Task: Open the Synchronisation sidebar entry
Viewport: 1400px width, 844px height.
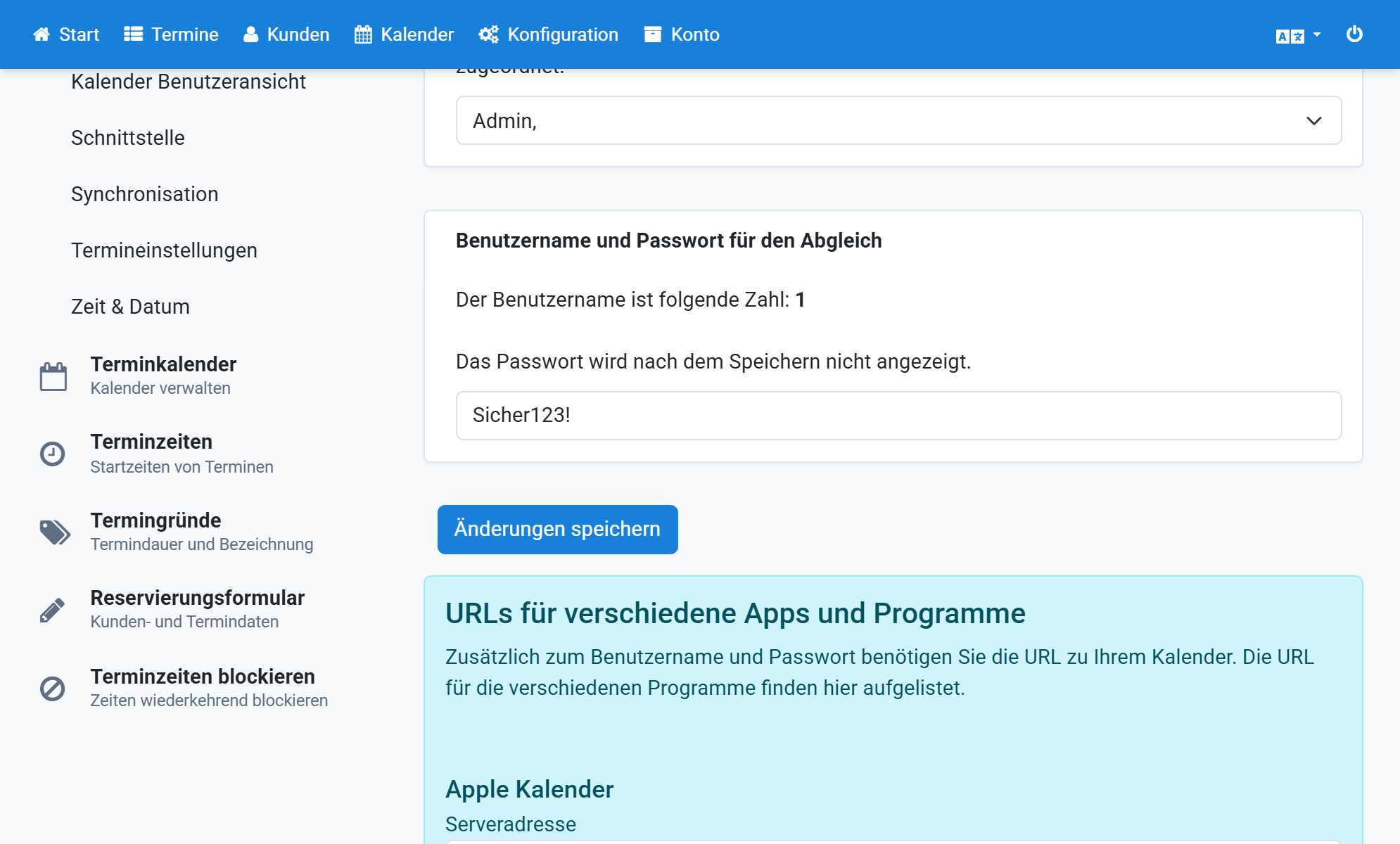Action: 145,194
